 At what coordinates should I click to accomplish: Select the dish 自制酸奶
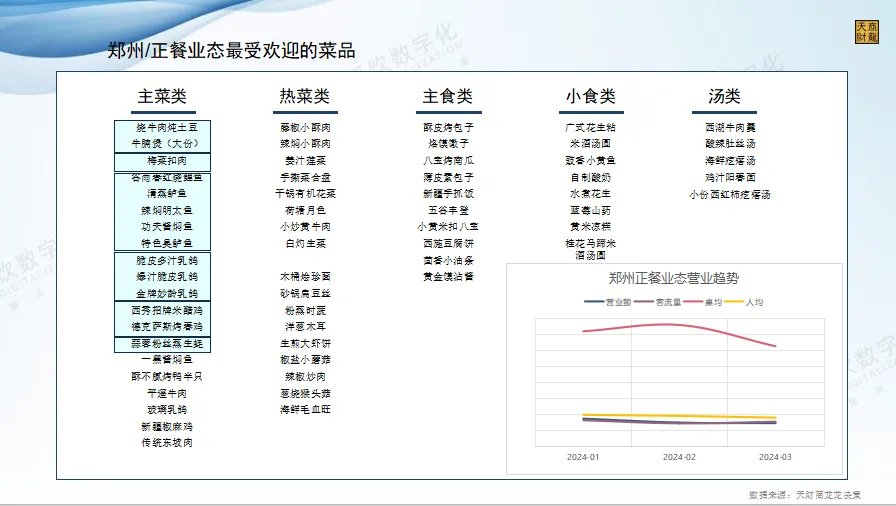590,178
